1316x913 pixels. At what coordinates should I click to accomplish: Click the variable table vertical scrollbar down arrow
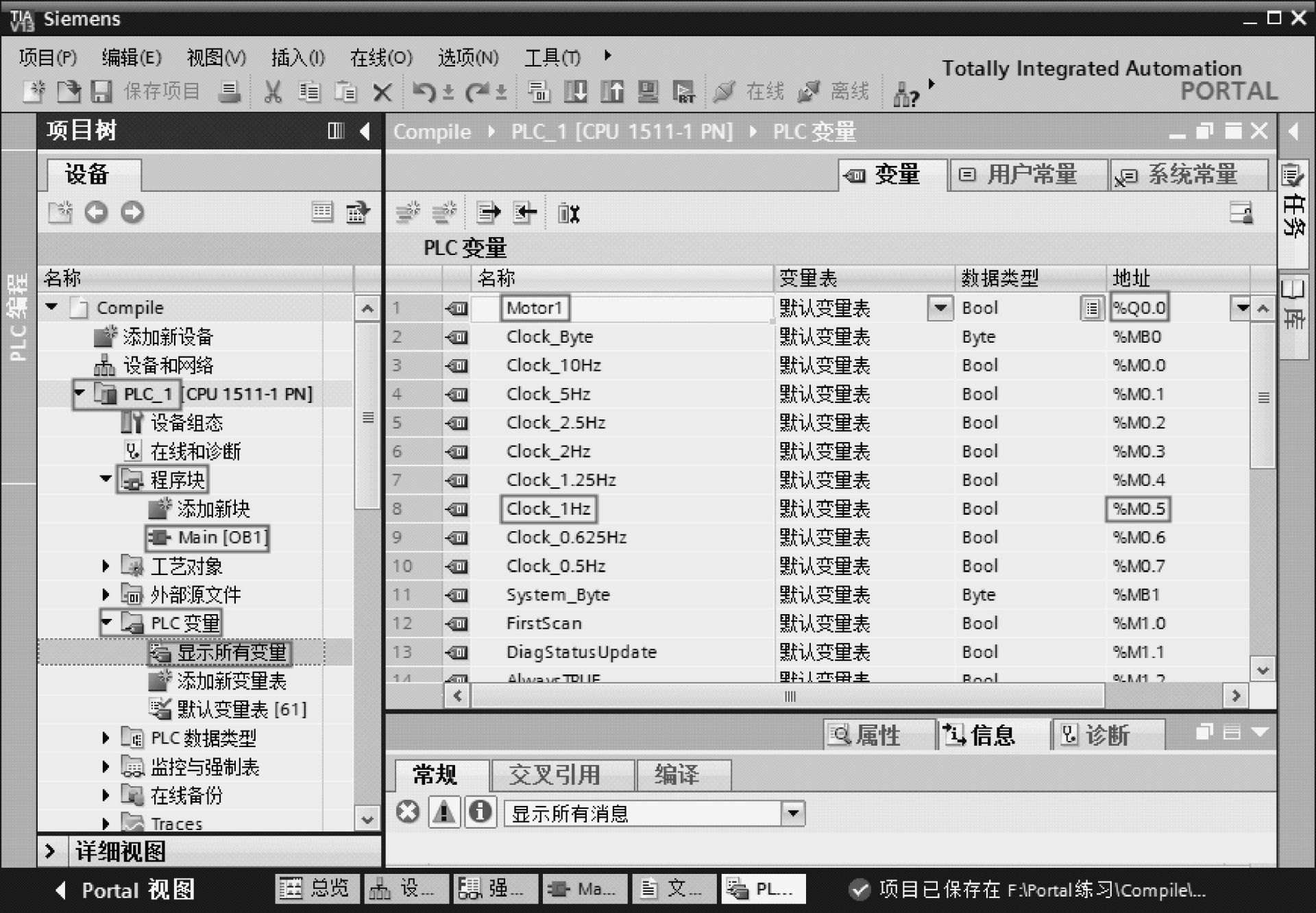pyautogui.click(x=1263, y=670)
